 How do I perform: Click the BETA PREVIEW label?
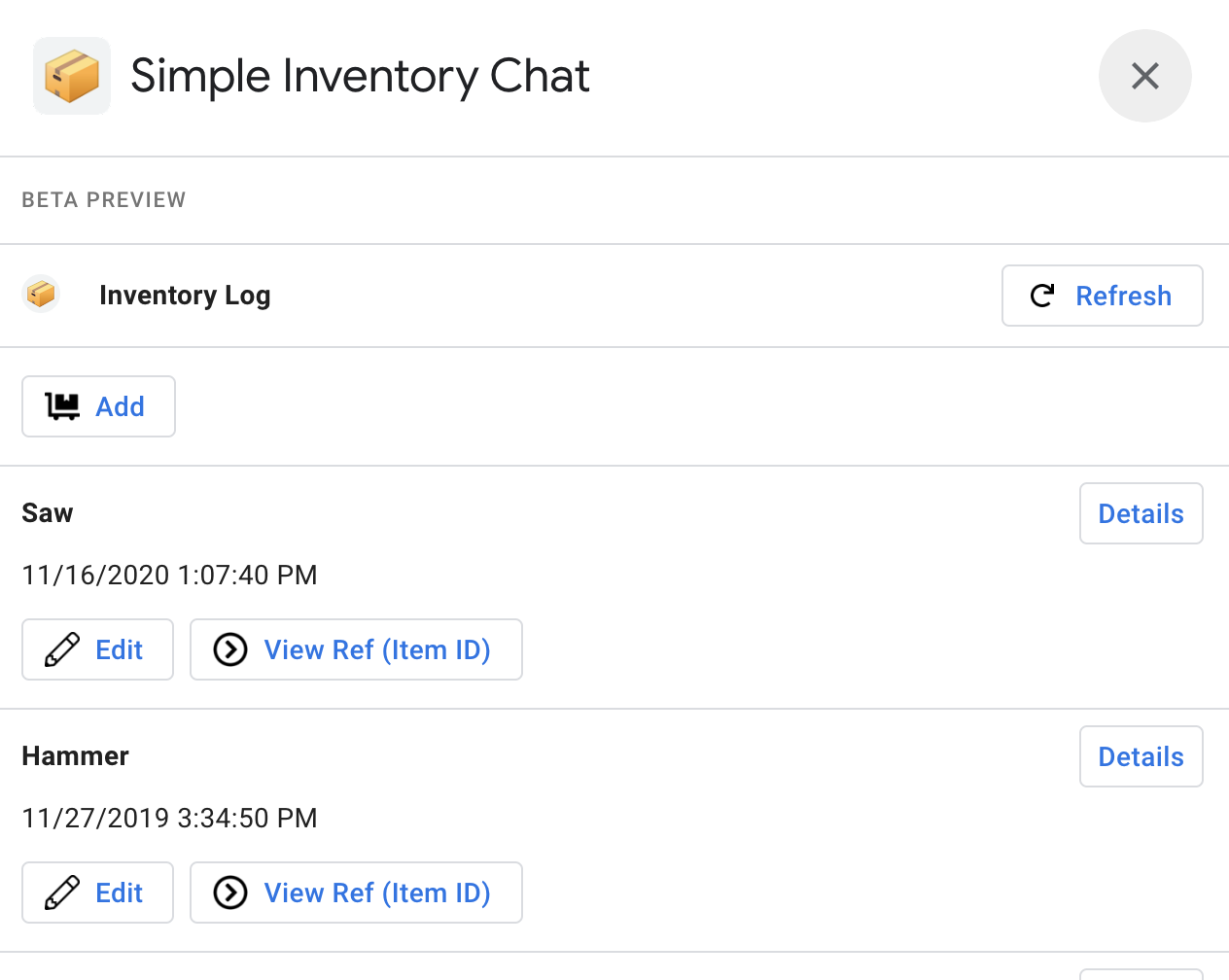[x=103, y=199]
